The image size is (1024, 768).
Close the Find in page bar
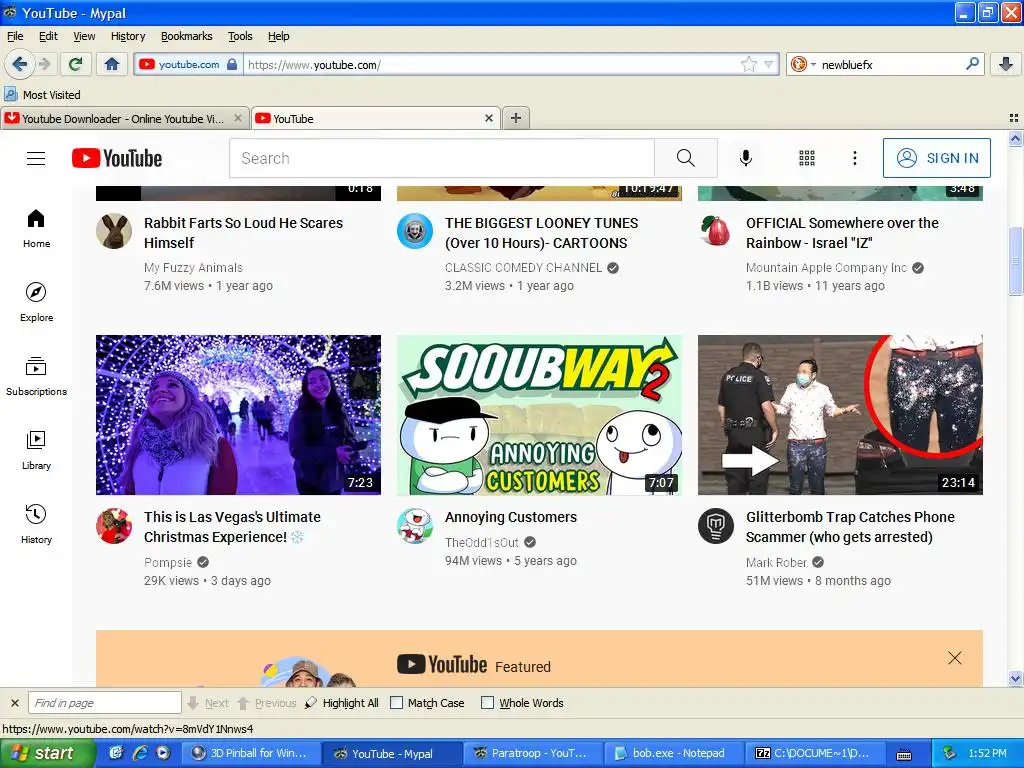[14, 703]
